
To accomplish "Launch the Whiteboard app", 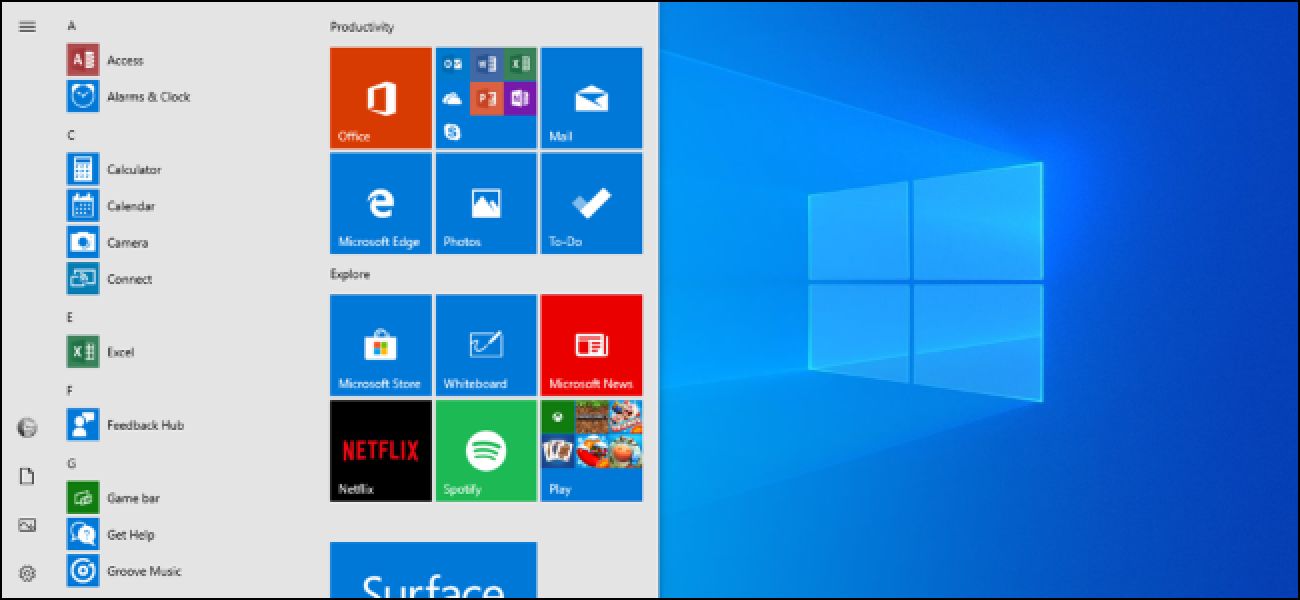I will [x=486, y=345].
